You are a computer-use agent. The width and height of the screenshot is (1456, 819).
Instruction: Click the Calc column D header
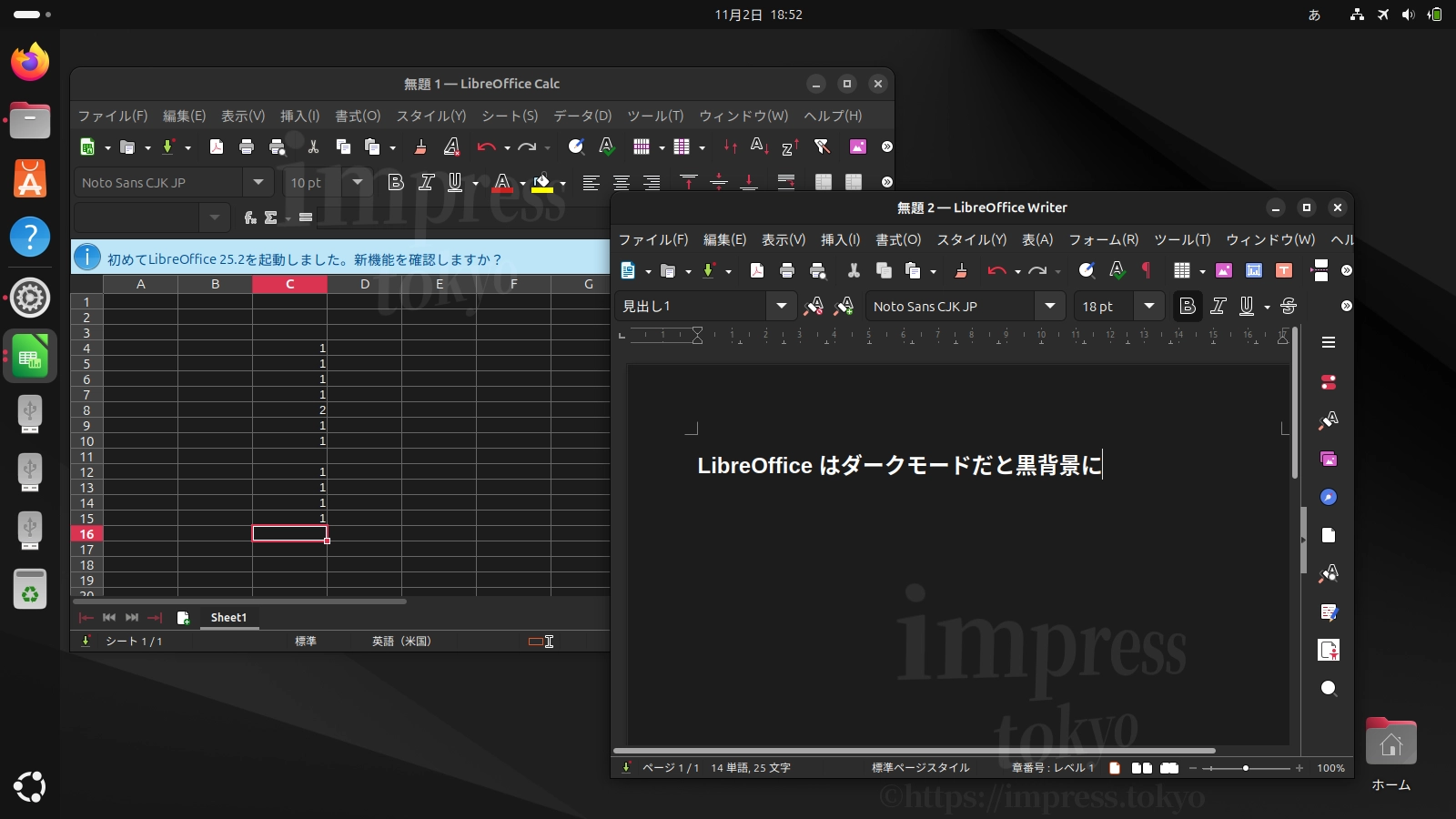click(365, 284)
